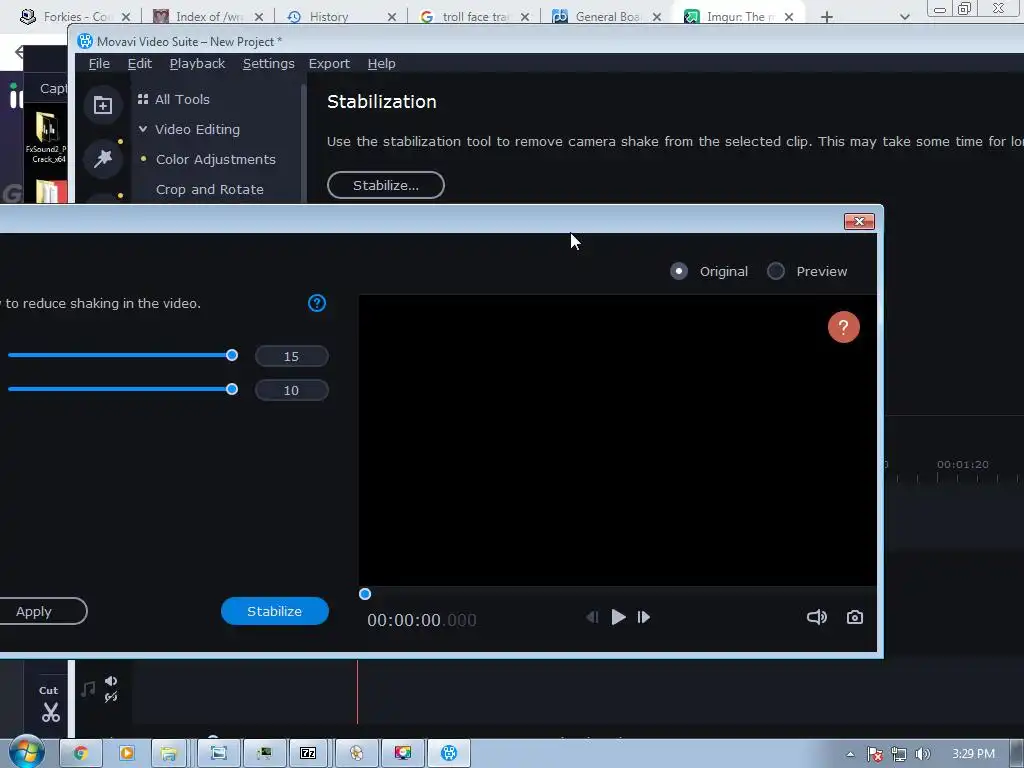
Task: Click the 00:00:00.000 timecode display
Action: click(422, 620)
